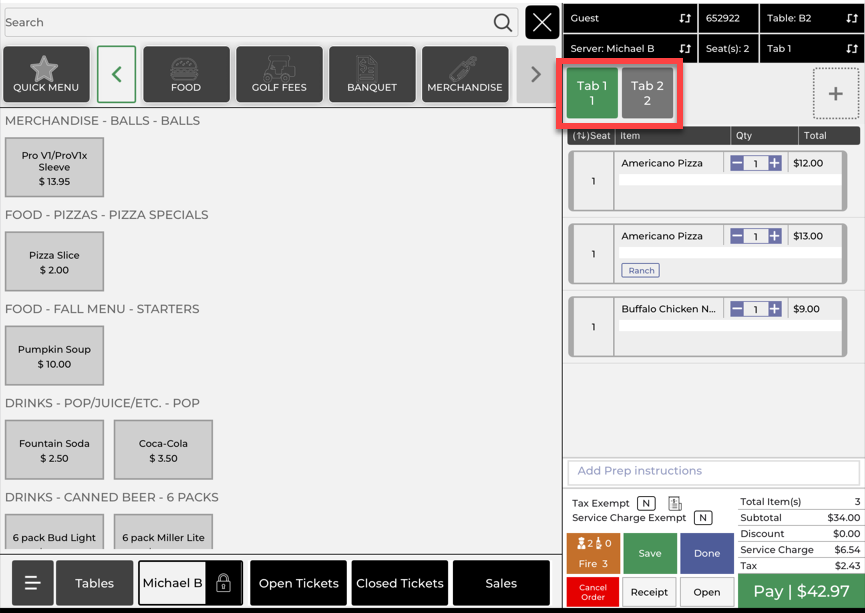Increase quantity of Buffalo Chicken item
Viewport: 865px width, 613px height.
(x=775, y=310)
